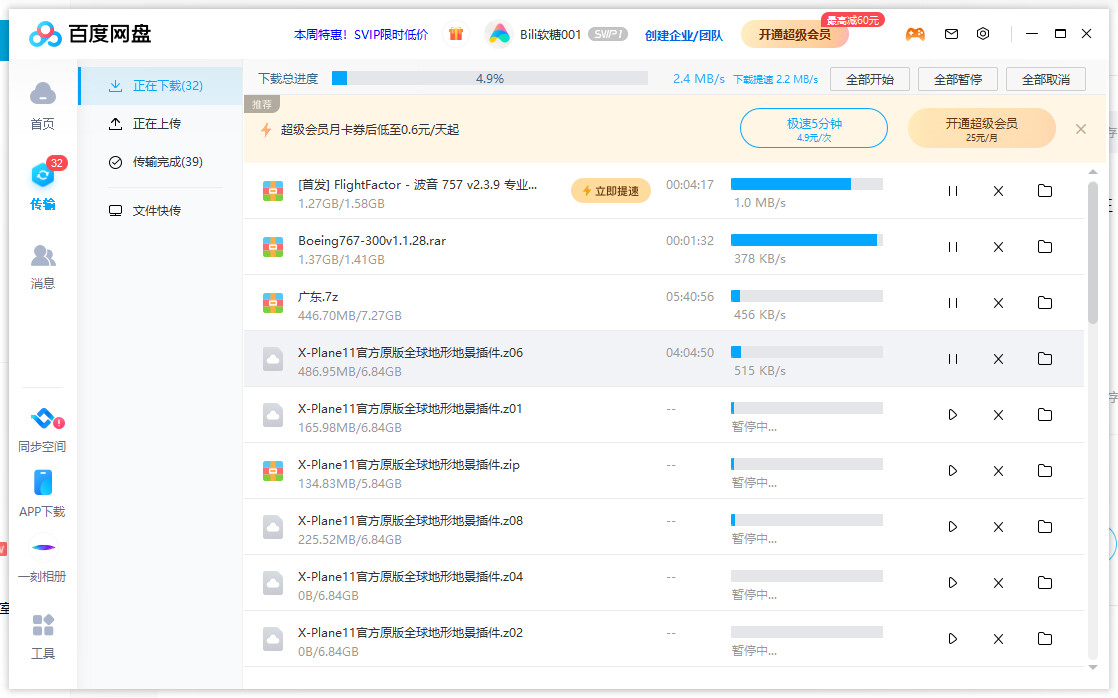
Task: Open the settings hexagon icon
Action: pos(983,34)
